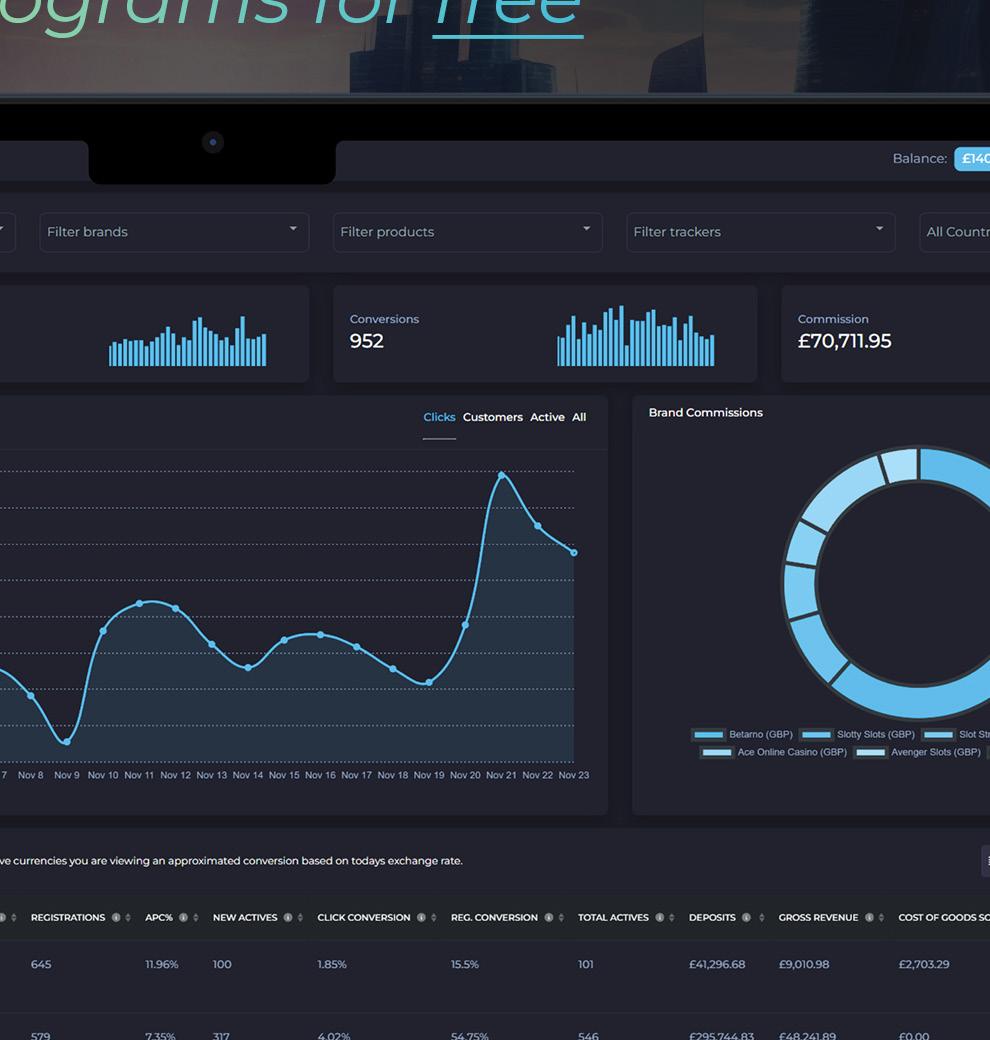The width and height of the screenshot is (990, 1040).
Task: Switch chart to the Customers tab
Action: 493,417
